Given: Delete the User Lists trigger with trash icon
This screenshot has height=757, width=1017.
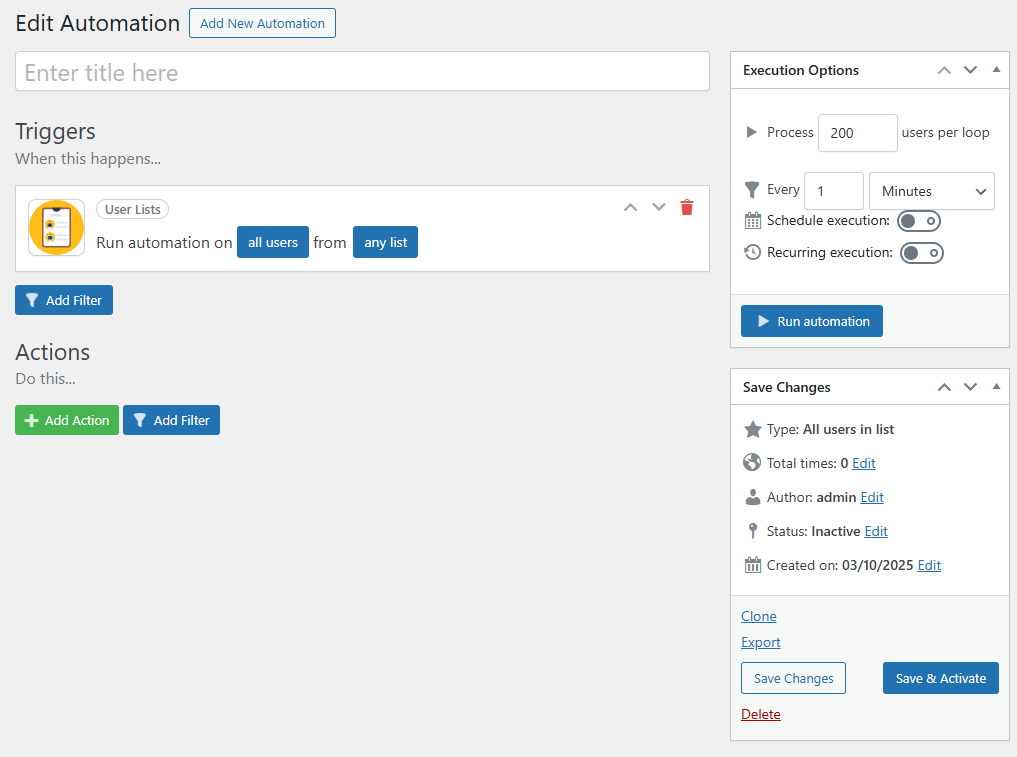Looking at the screenshot, I should [687, 207].
